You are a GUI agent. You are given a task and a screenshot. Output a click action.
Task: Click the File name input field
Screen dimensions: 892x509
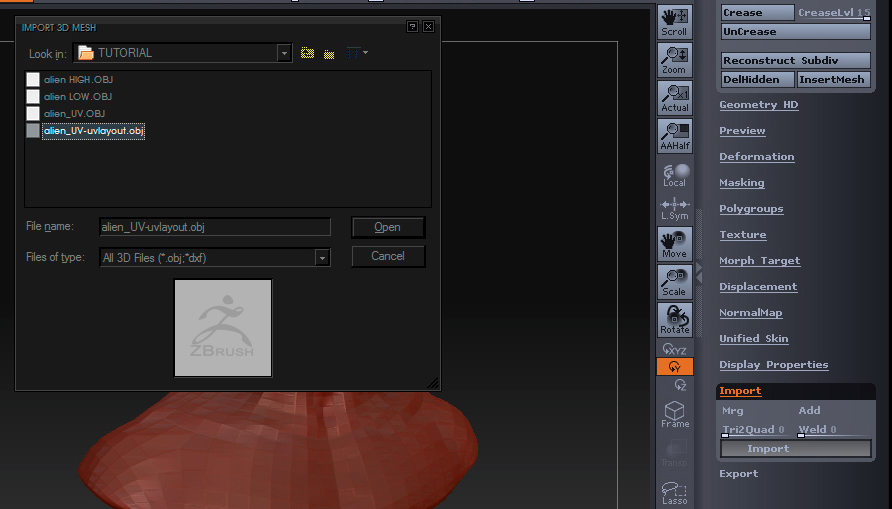214,227
